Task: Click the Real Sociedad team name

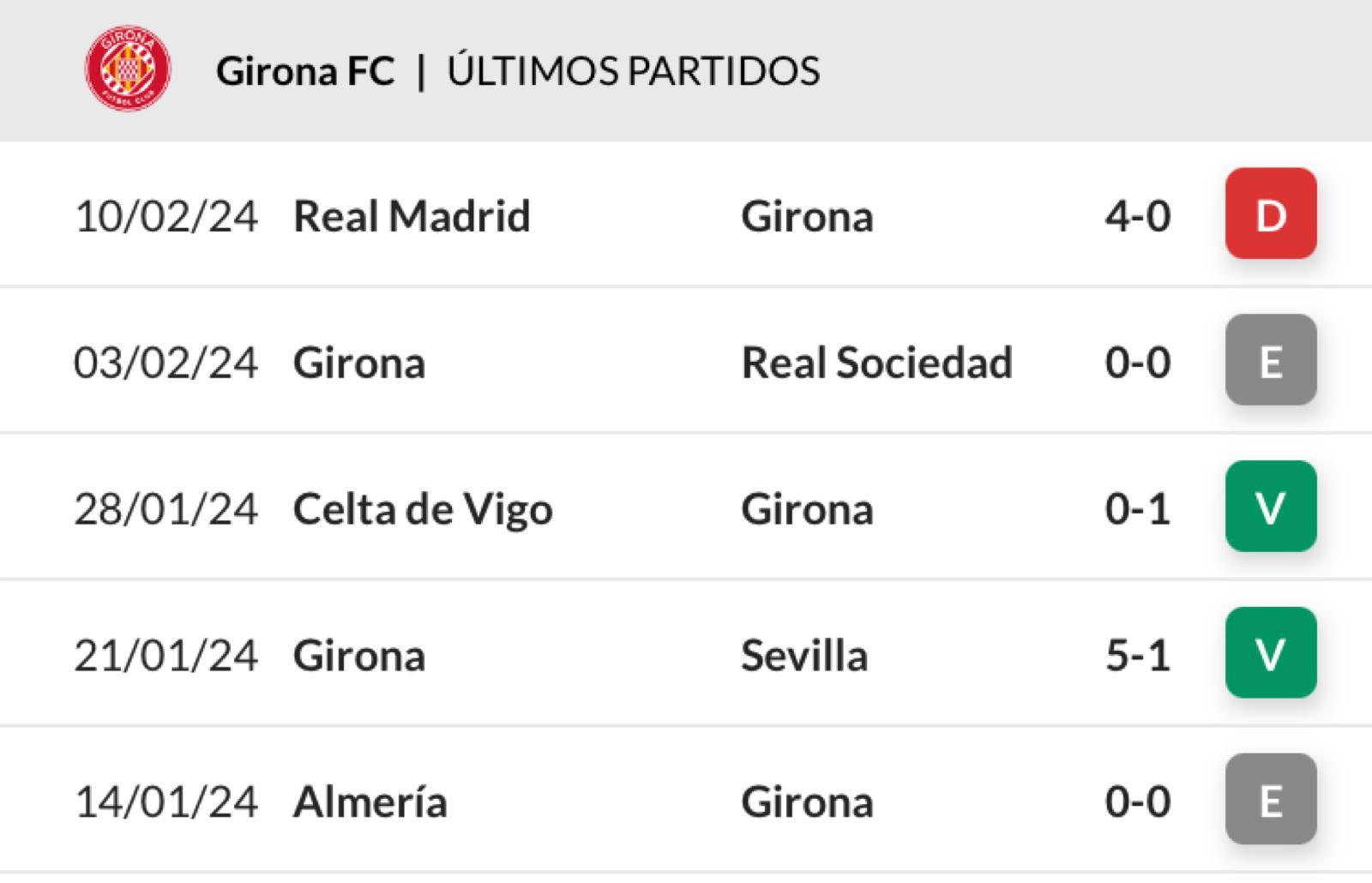Action: [x=877, y=363]
